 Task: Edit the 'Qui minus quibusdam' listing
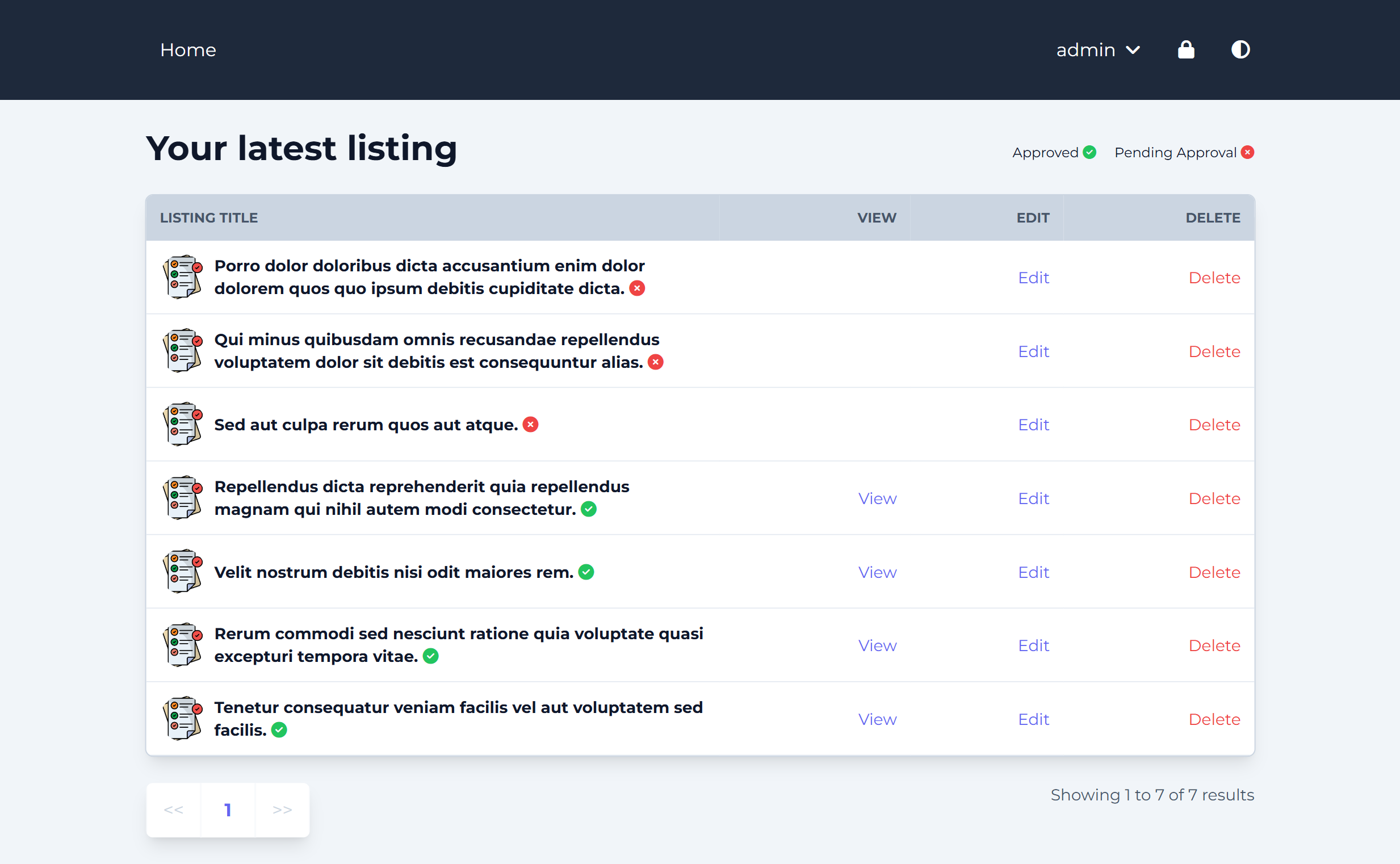[x=1033, y=351]
